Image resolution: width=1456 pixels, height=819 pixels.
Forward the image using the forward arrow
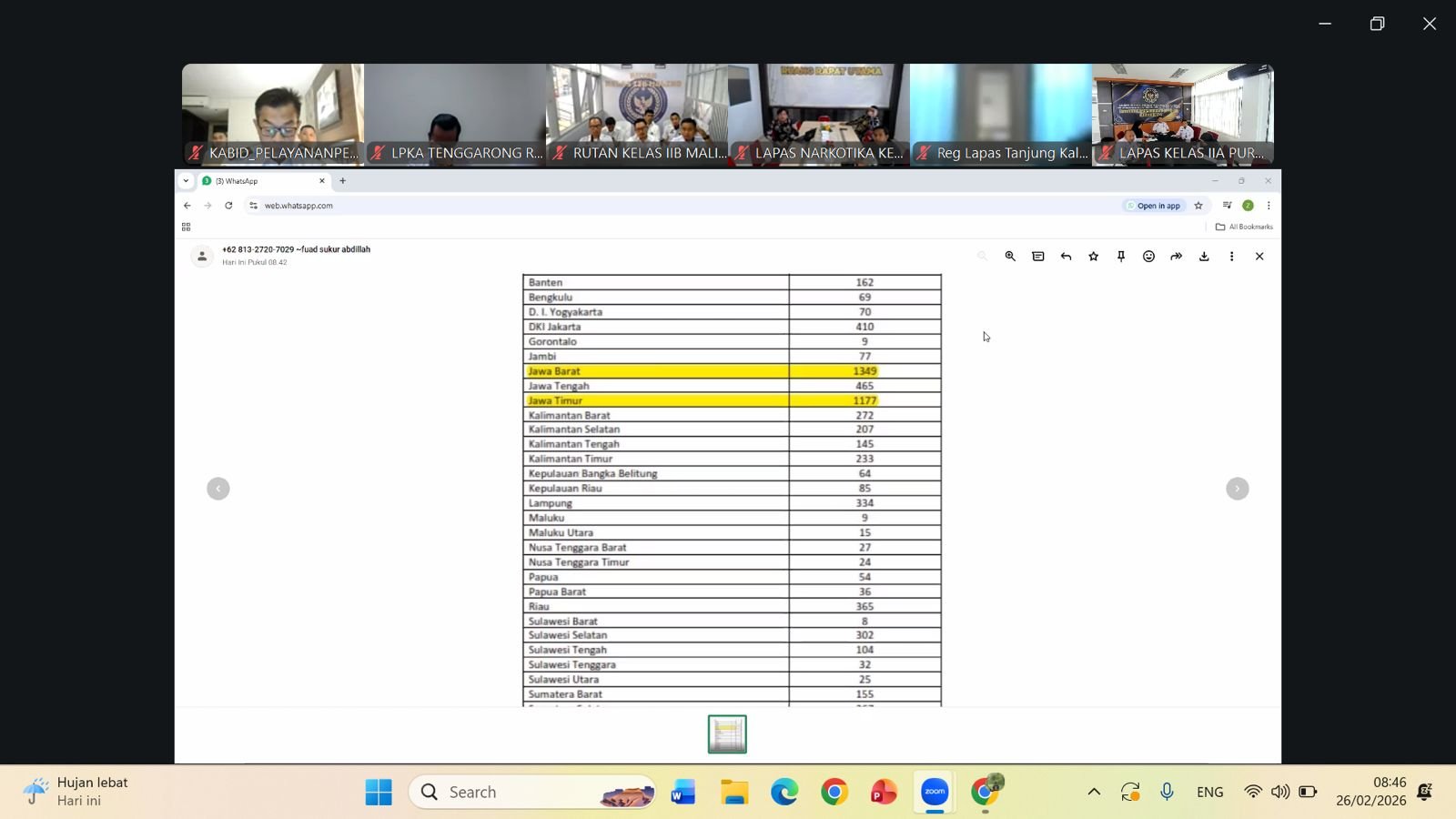click(1177, 257)
